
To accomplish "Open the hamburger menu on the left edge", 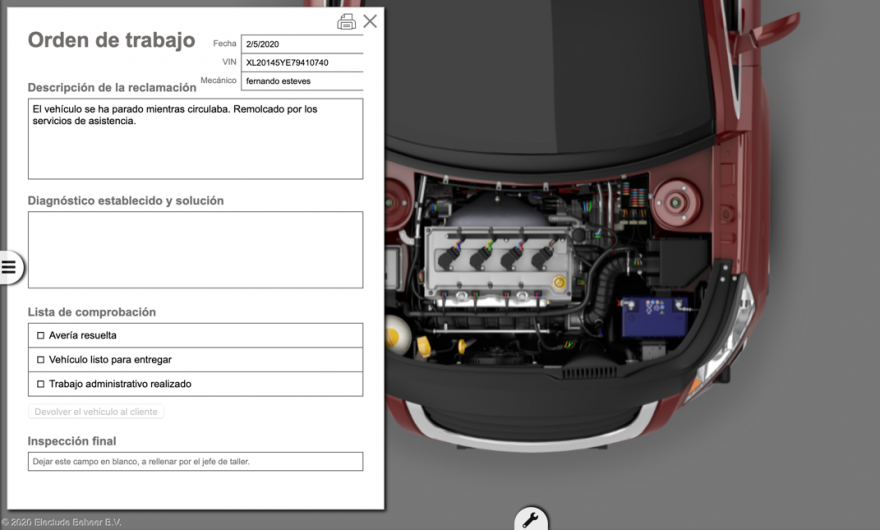I will click(9, 266).
